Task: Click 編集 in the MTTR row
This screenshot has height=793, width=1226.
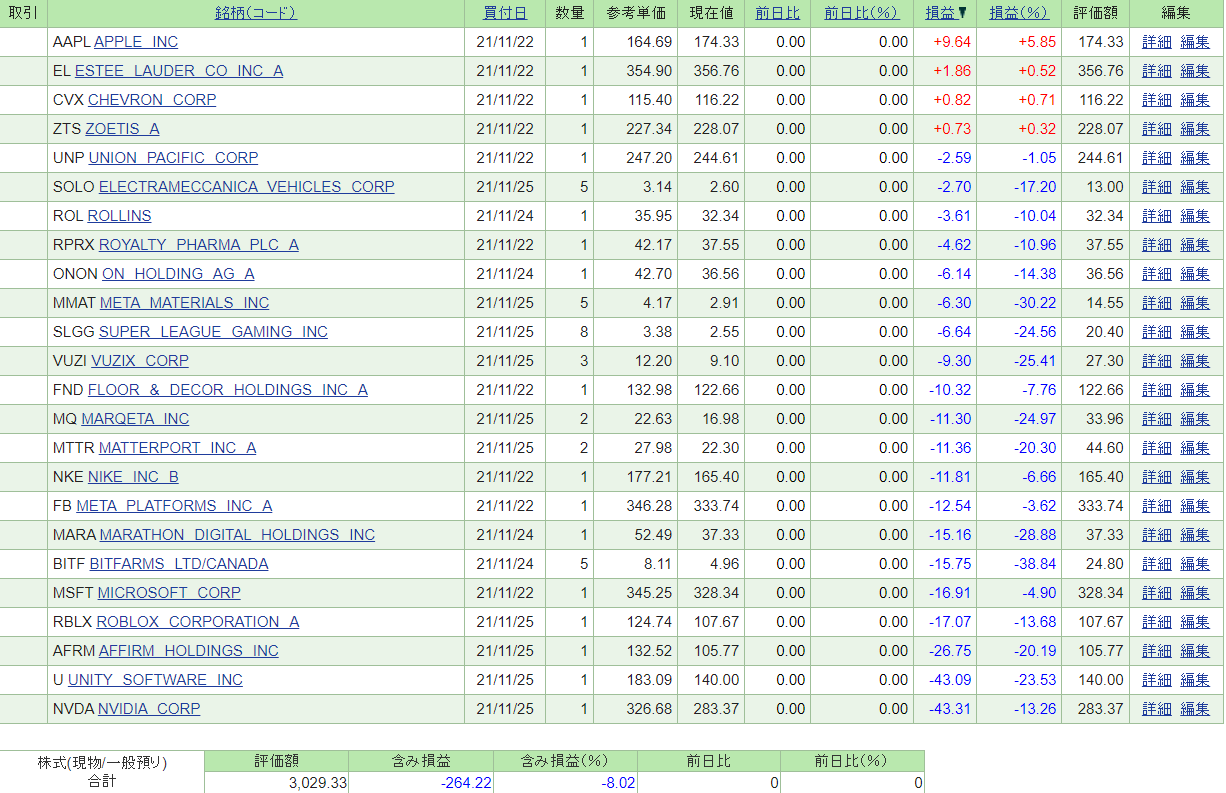Action: point(1195,448)
